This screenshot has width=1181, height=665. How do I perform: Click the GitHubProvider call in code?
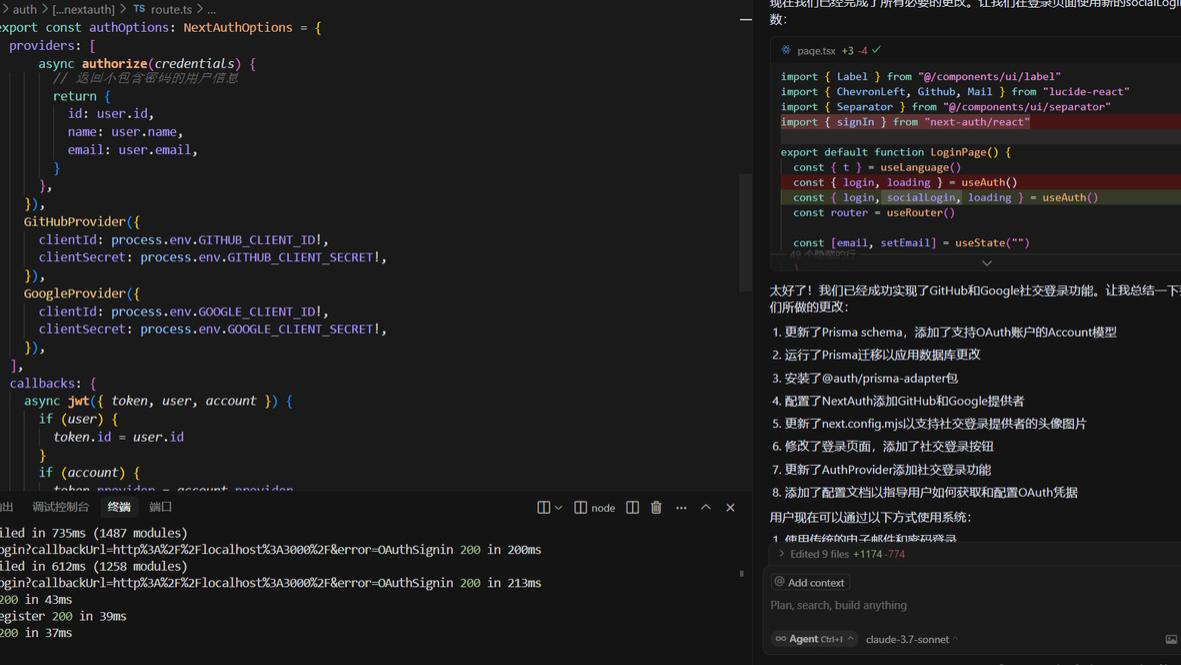(75, 221)
